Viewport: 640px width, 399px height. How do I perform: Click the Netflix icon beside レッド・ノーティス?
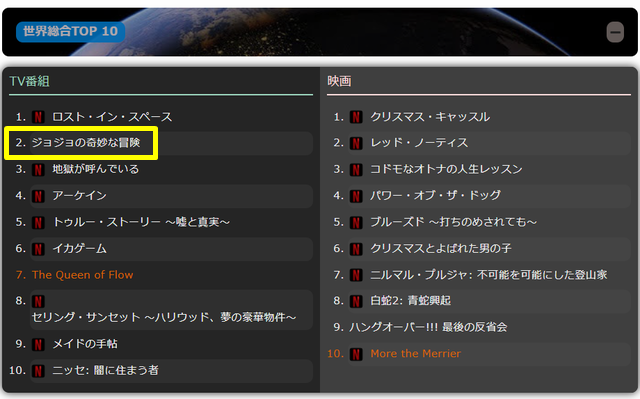(356, 143)
